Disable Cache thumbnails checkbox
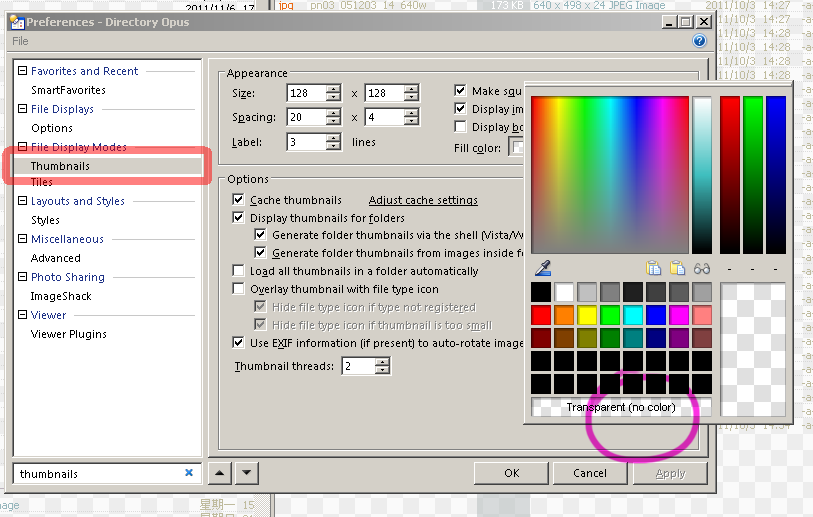 click(x=238, y=200)
